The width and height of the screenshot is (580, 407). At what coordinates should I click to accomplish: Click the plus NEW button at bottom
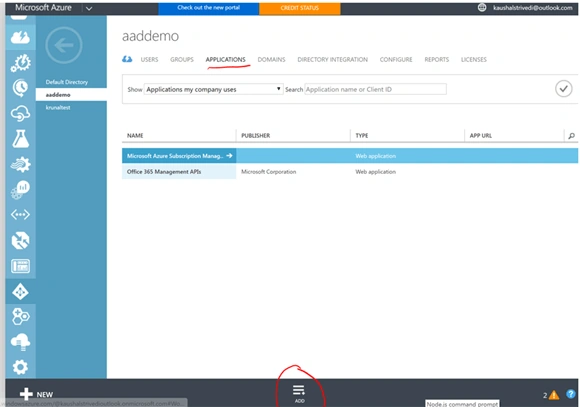(x=36, y=394)
